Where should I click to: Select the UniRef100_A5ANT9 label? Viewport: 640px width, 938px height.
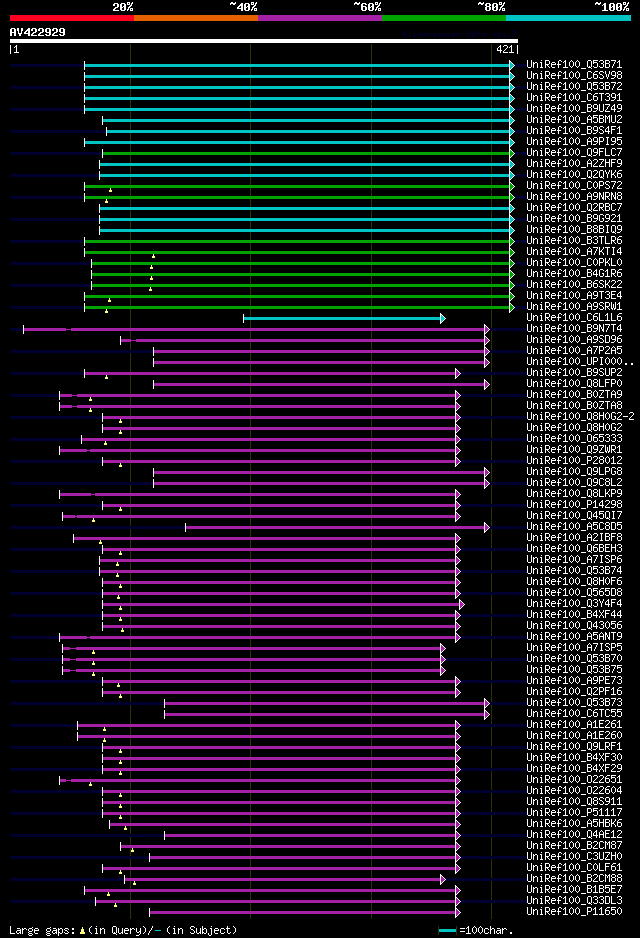[x=574, y=636]
